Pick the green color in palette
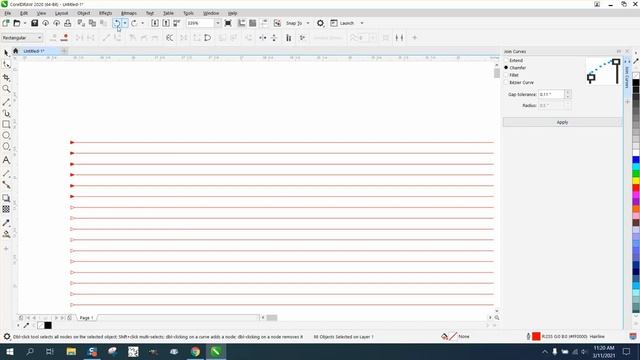This screenshot has height=360, width=640. (636, 174)
